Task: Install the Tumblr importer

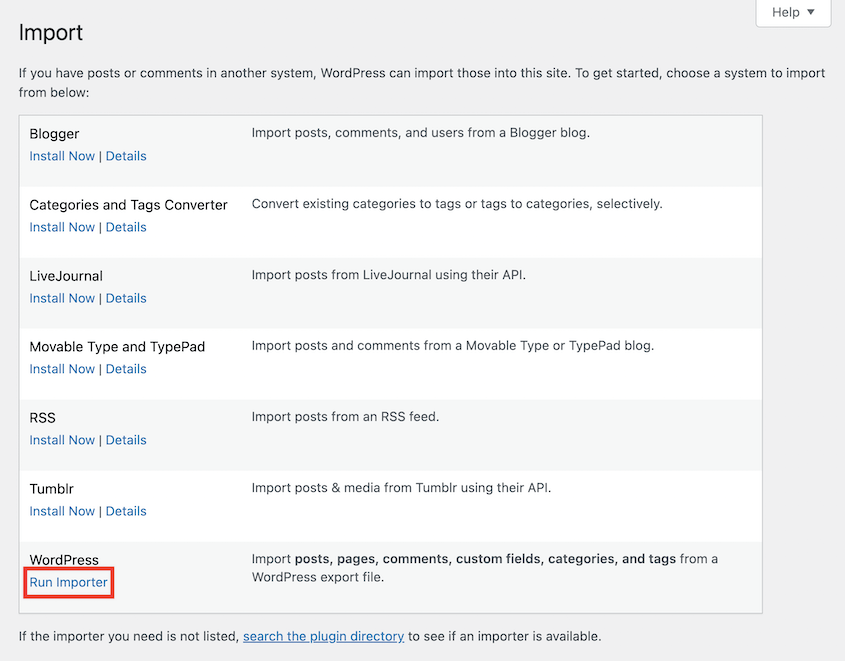Action: pos(62,511)
